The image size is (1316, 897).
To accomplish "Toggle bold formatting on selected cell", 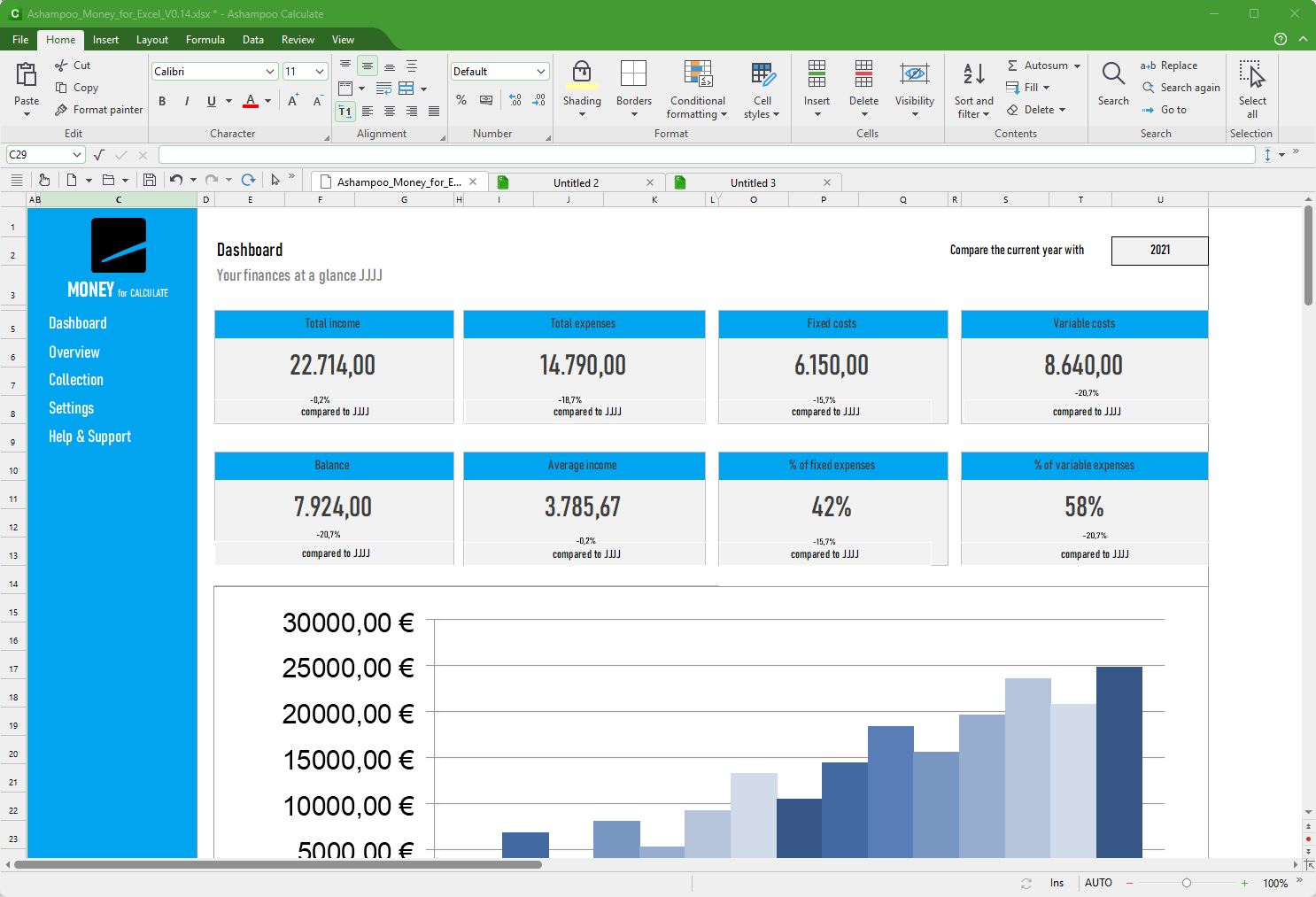I will (x=162, y=101).
